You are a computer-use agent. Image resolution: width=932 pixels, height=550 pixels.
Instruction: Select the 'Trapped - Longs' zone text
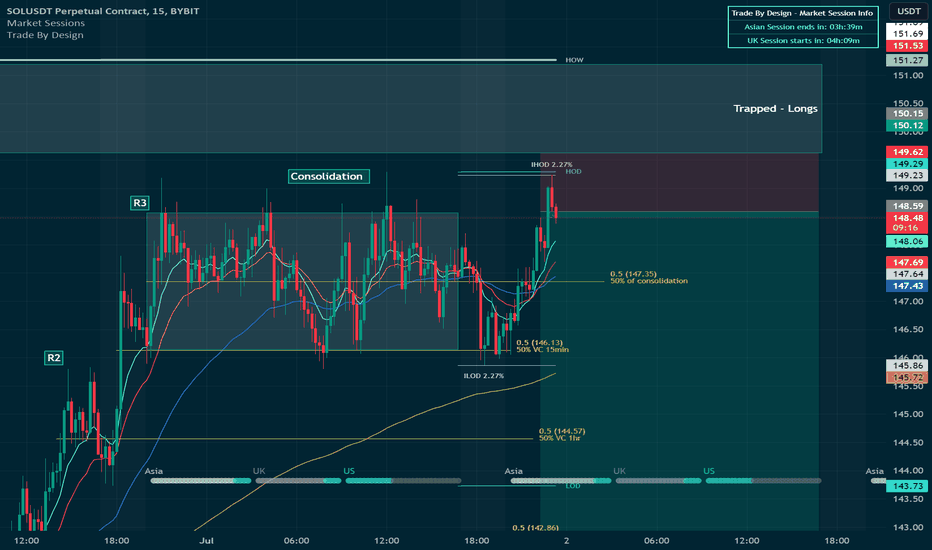pyautogui.click(x=775, y=108)
